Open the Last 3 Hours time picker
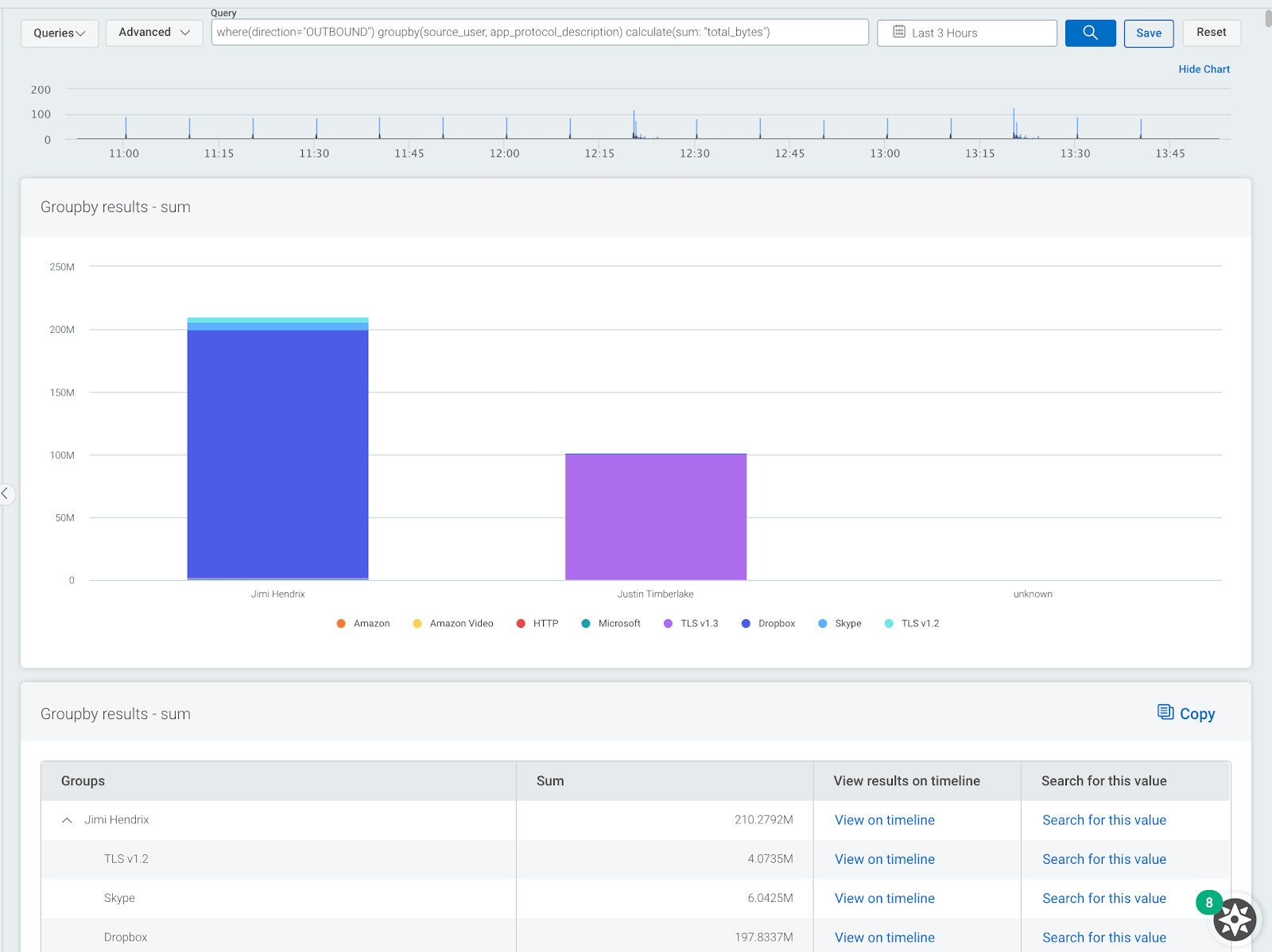The width and height of the screenshot is (1272, 952). [967, 33]
